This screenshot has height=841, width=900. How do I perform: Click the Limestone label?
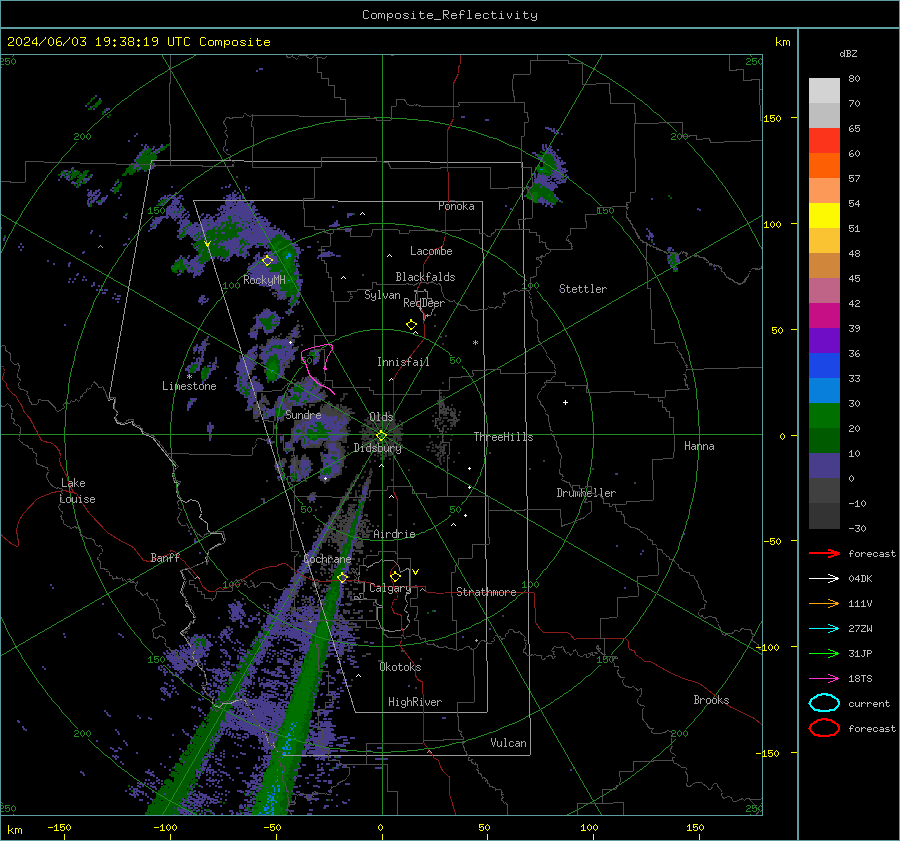click(189, 386)
